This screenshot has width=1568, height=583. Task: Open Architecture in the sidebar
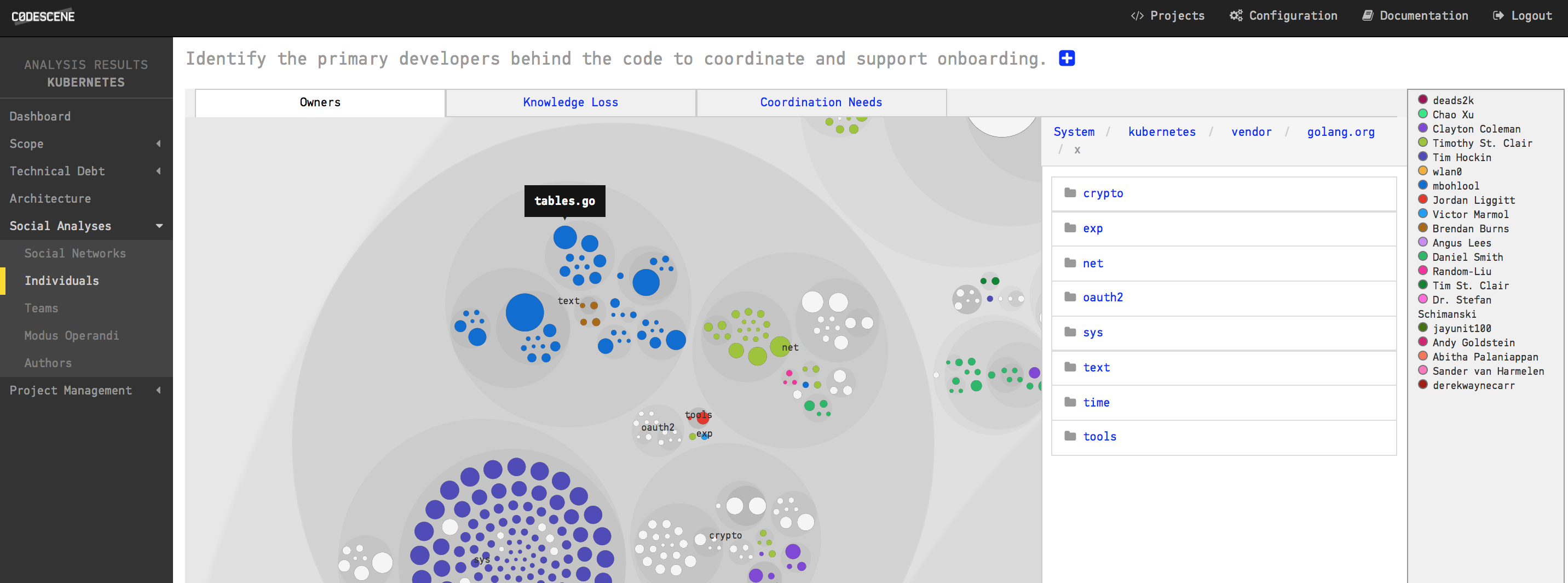tap(50, 198)
